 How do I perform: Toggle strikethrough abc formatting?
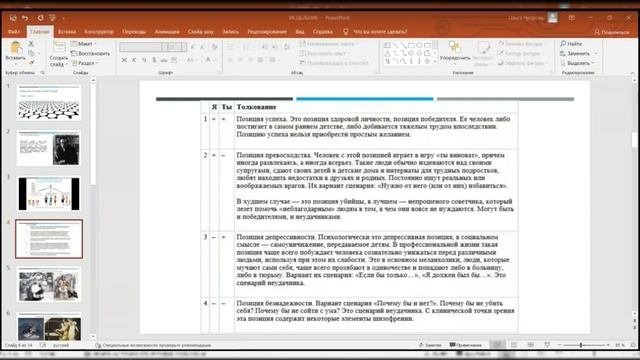click(164, 60)
